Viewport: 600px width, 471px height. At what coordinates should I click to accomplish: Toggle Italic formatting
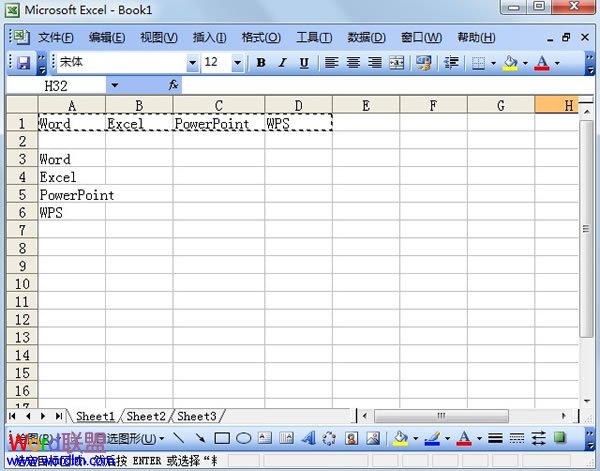283,63
